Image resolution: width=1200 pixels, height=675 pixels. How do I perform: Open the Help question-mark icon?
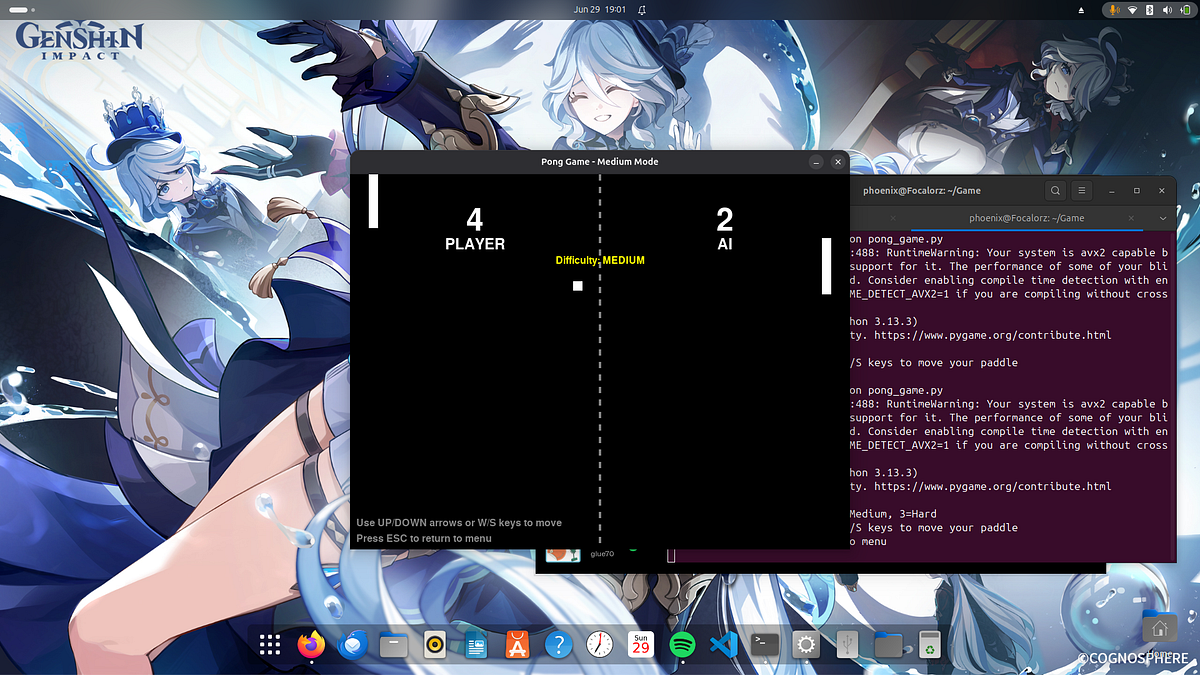point(558,645)
